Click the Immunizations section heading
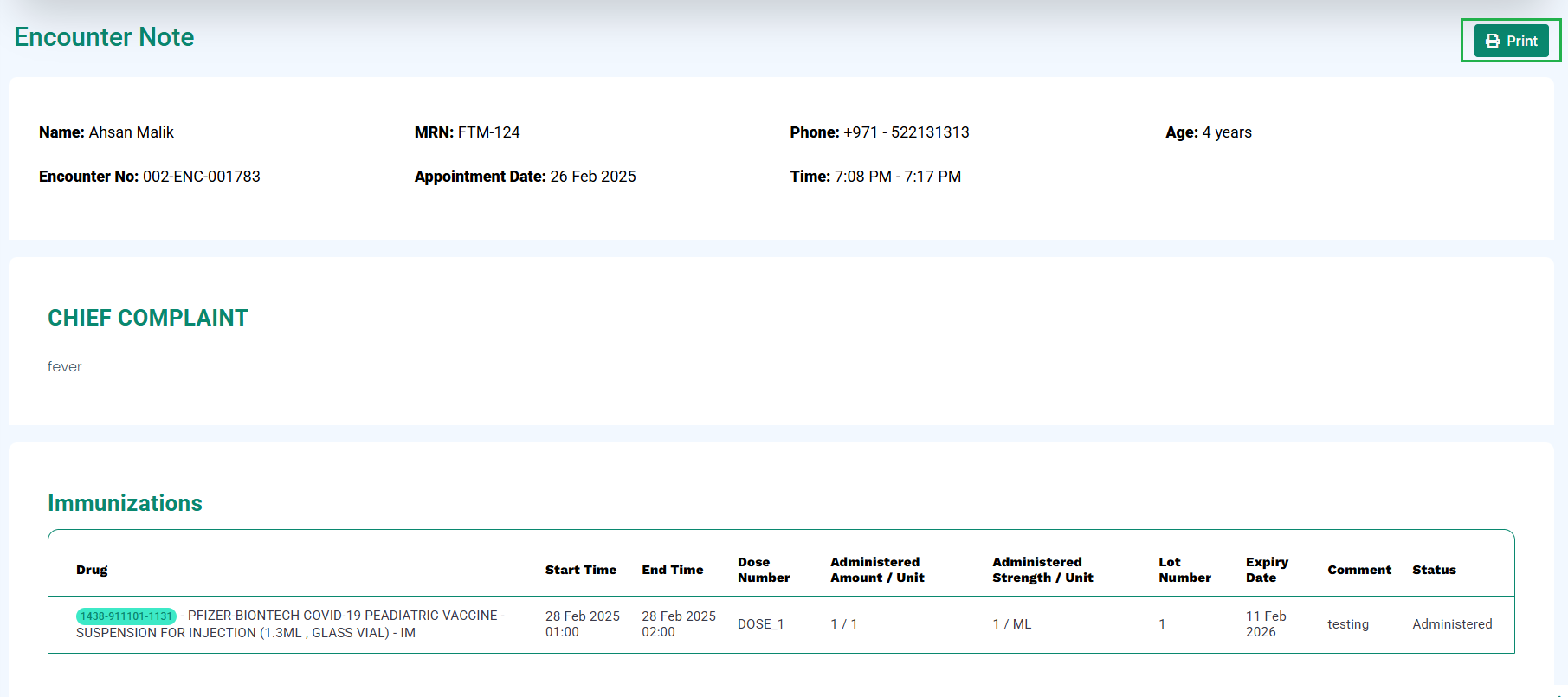Image resolution: width=1568 pixels, height=697 pixels. 125,503
